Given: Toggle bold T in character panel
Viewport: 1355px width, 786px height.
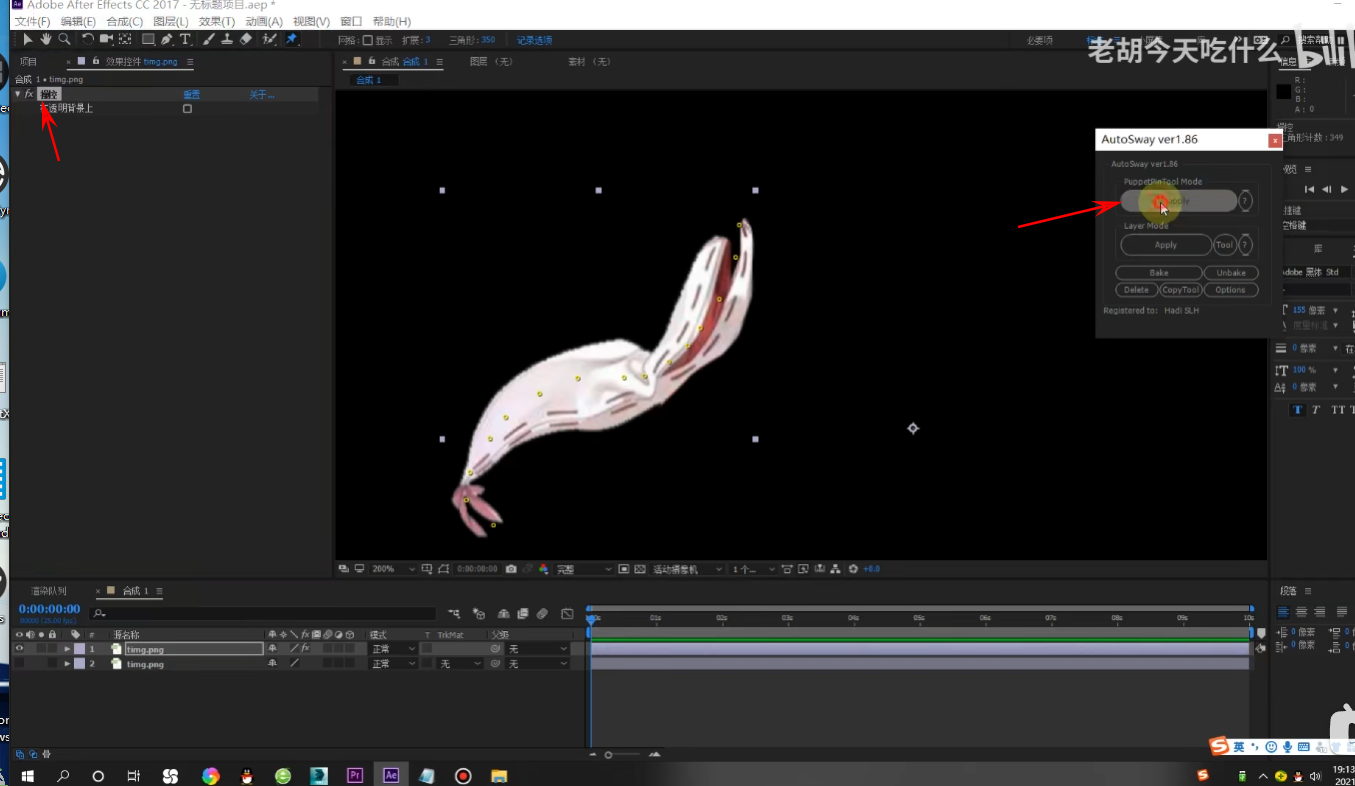Looking at the screenshot, I should [1298, 410].
